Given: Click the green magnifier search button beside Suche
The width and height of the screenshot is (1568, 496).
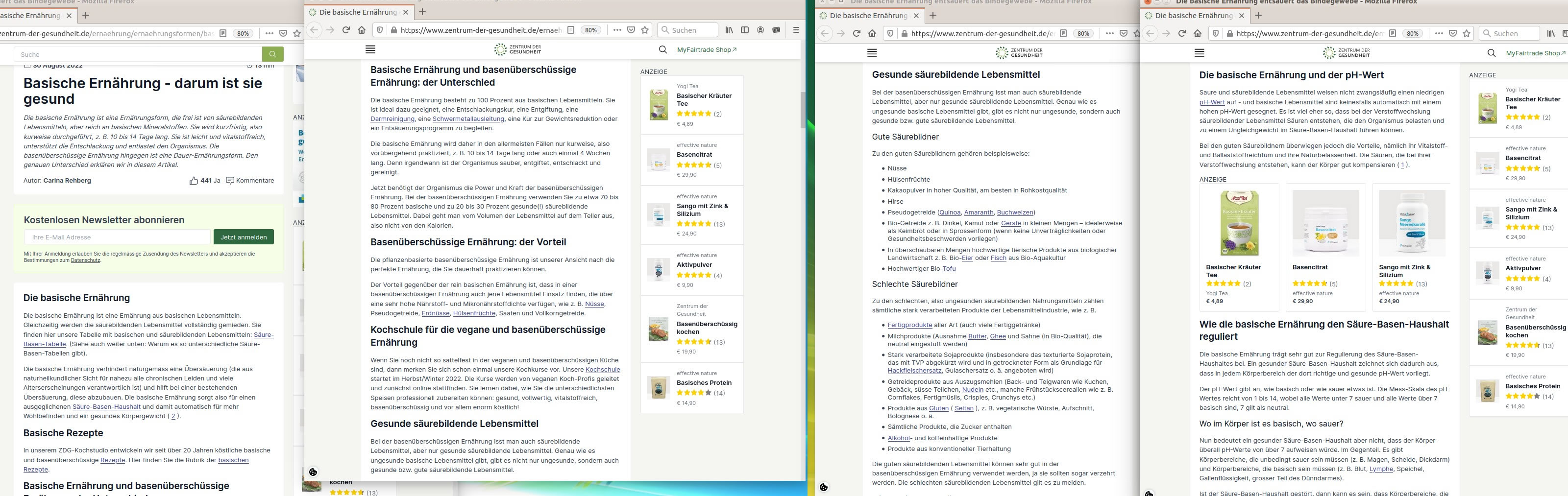Looking at the screenshot, I should pyautogui.click(x=272, y=54).
